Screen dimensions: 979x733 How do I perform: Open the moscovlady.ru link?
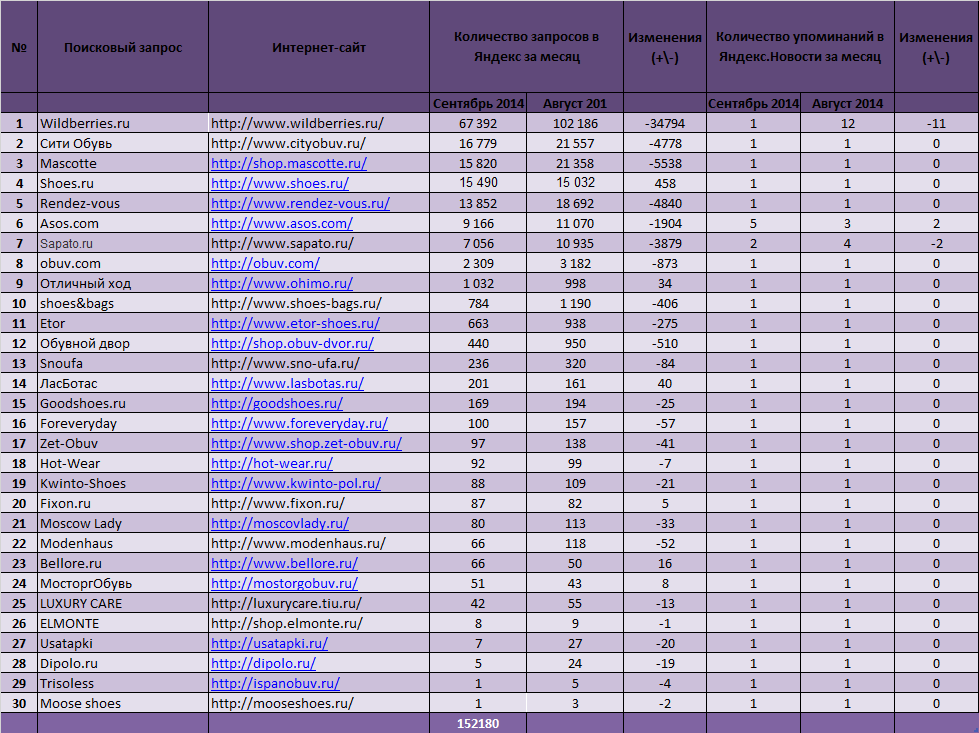tap(280, 523)
